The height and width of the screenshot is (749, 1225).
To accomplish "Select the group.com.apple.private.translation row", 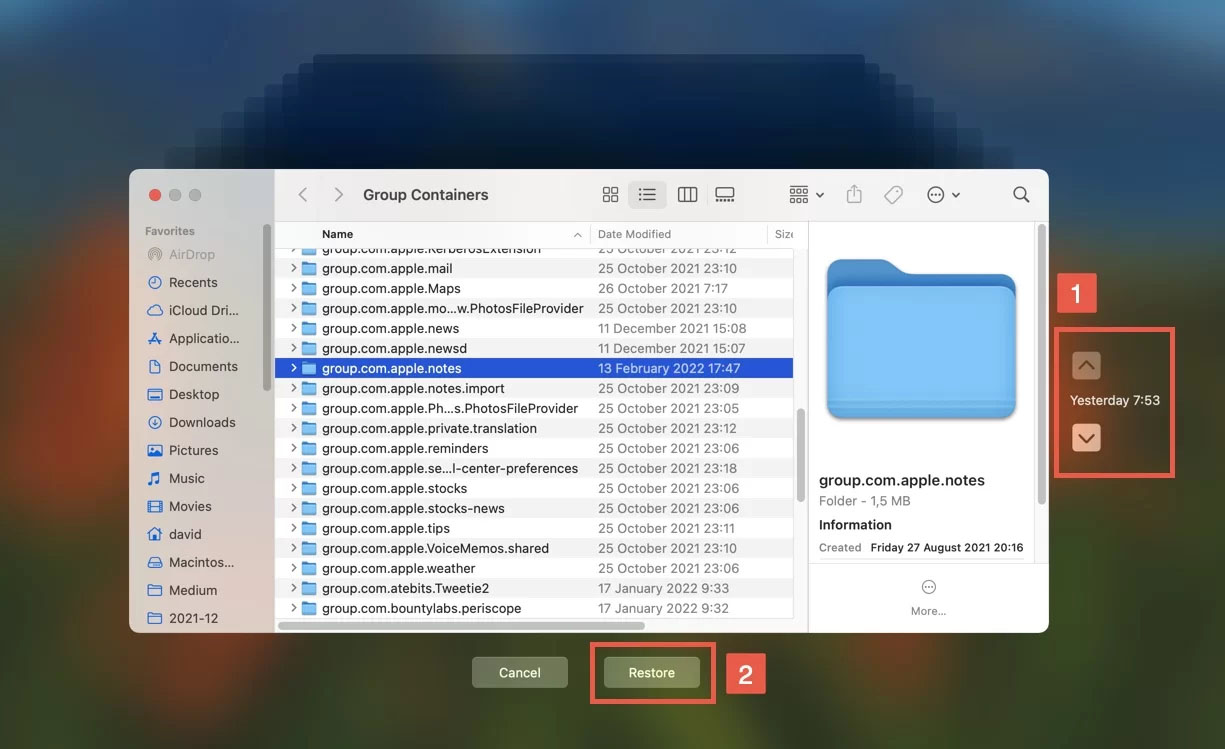I will 534,429.
